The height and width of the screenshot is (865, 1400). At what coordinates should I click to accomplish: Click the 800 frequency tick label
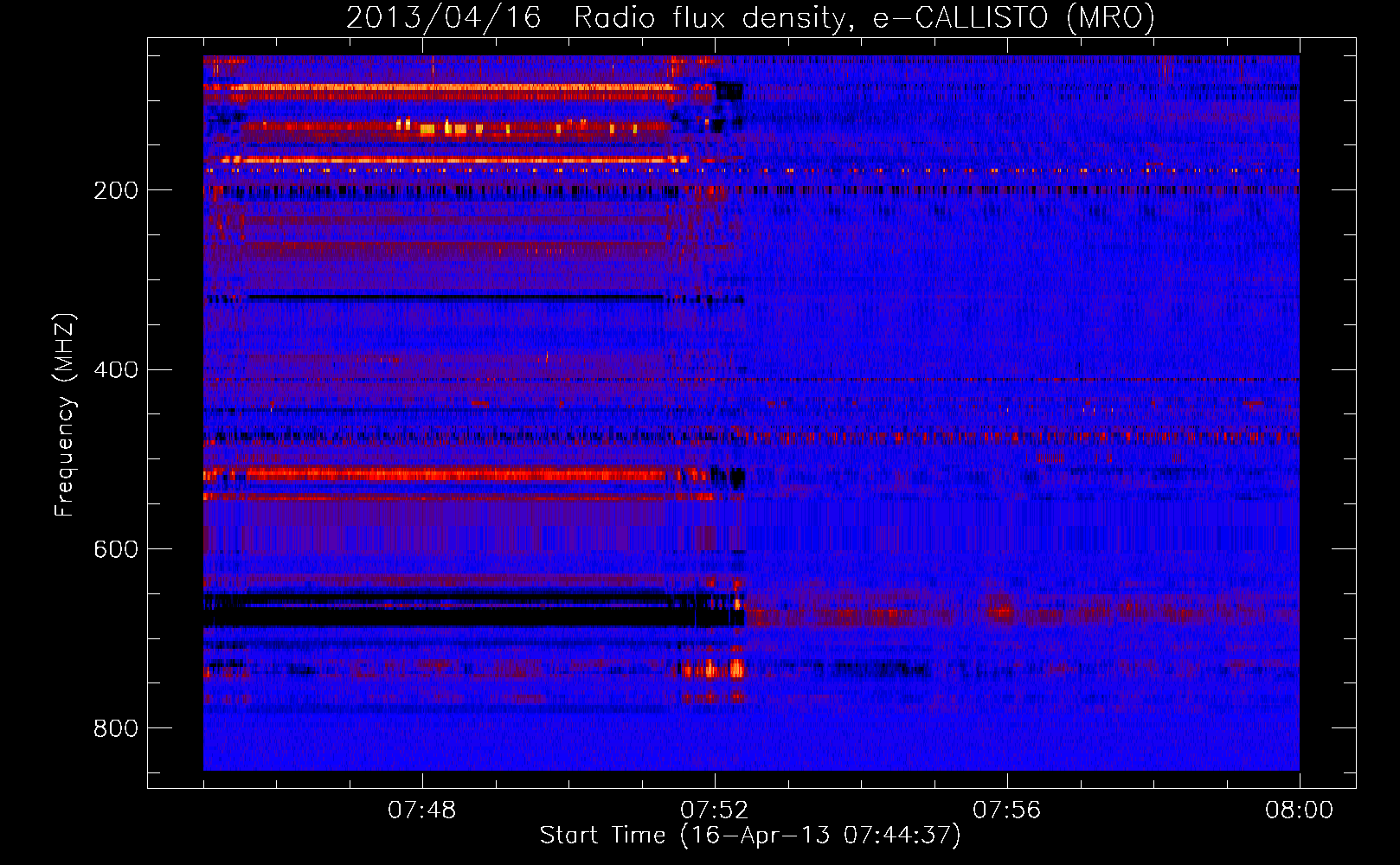point(116,728)
